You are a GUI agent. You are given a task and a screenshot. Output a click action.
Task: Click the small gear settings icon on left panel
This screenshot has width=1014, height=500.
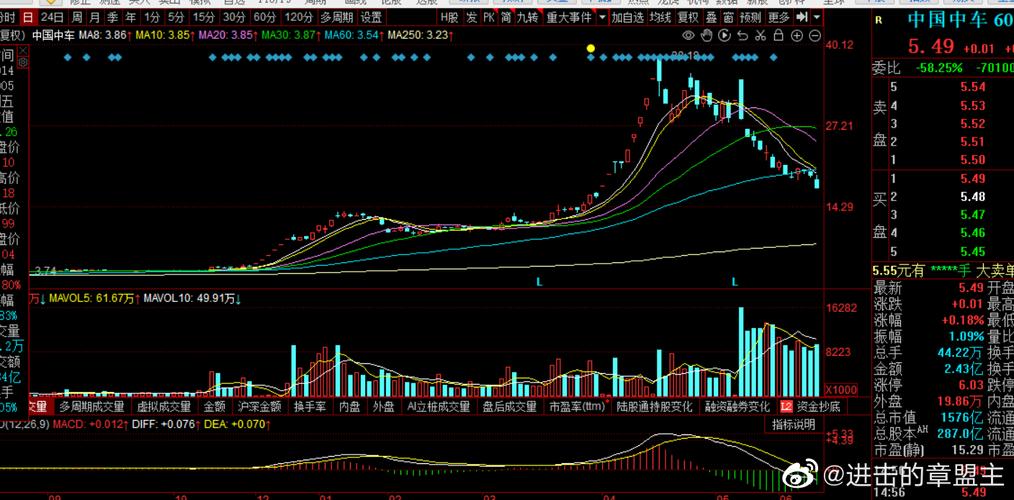click(x=24, y=62)
